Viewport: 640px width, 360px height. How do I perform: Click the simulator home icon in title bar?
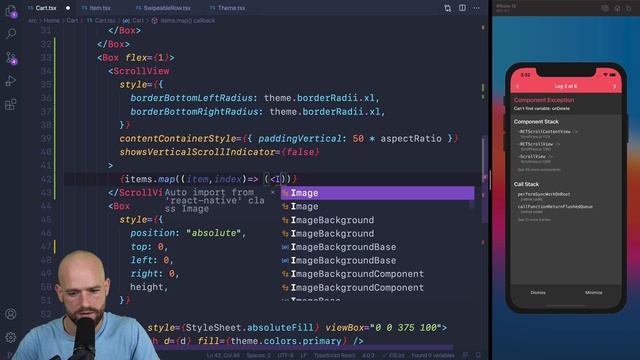click(x=617, y=8)
